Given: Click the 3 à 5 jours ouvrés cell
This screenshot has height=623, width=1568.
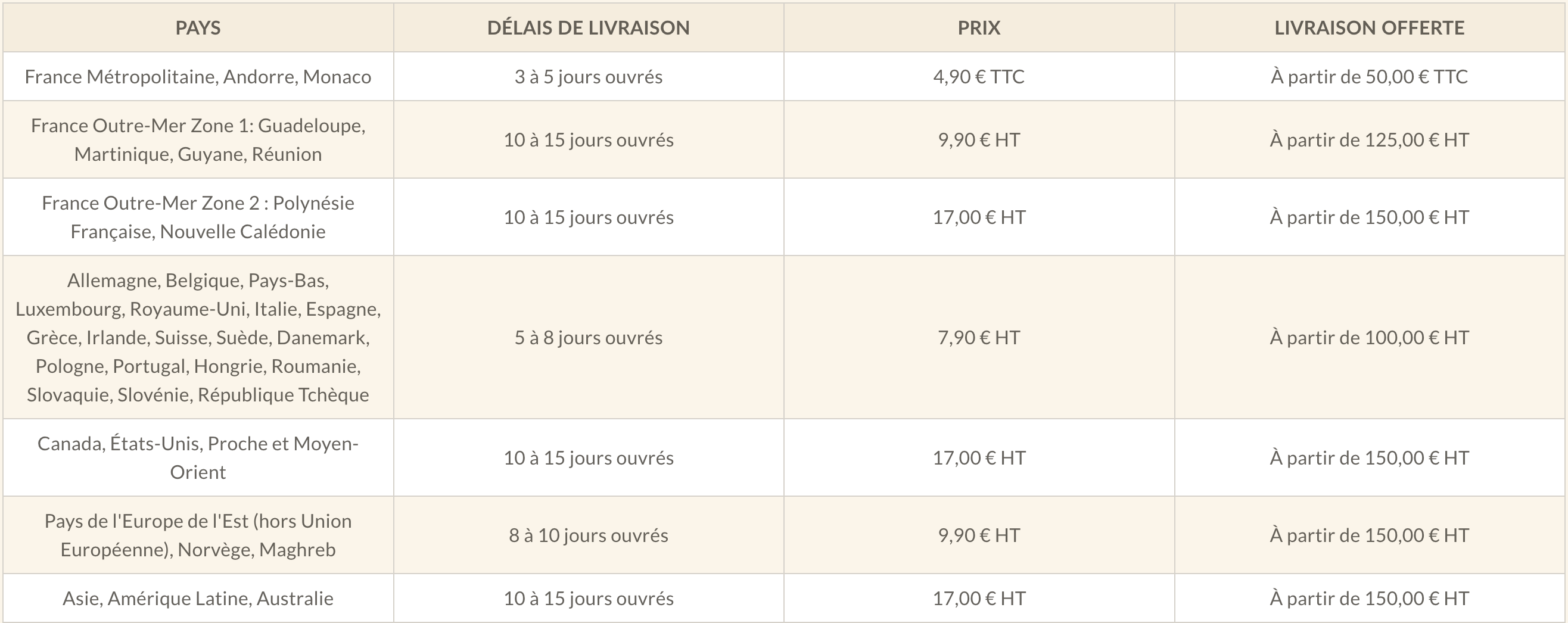Looking at the screenshot, I should point(588,77).
